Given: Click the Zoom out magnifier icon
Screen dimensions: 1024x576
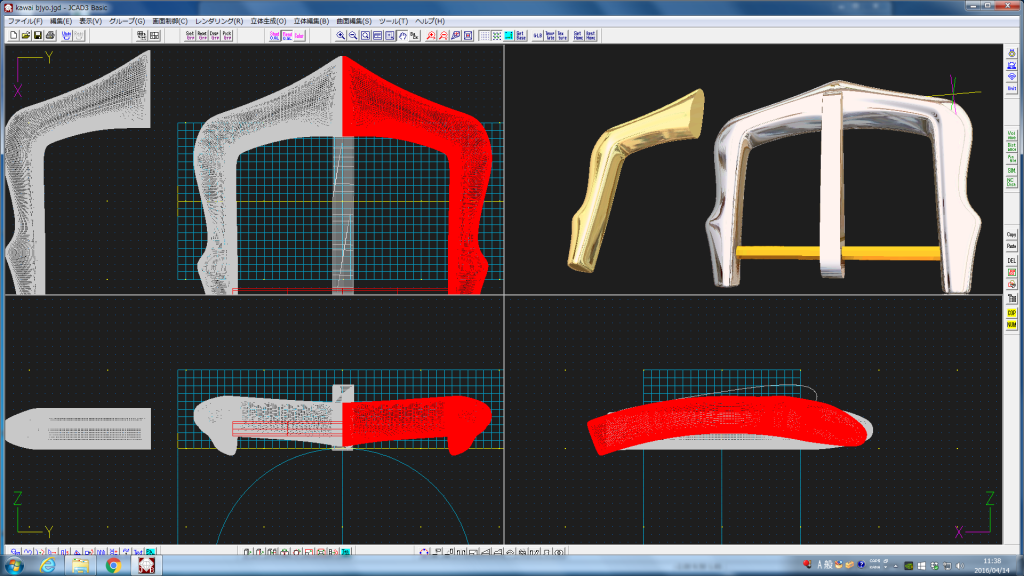Looking at the screenshot, I should pos(353,35).
